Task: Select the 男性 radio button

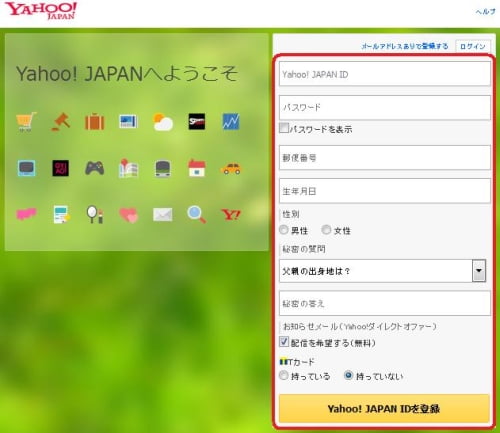Action: (284, 230)
